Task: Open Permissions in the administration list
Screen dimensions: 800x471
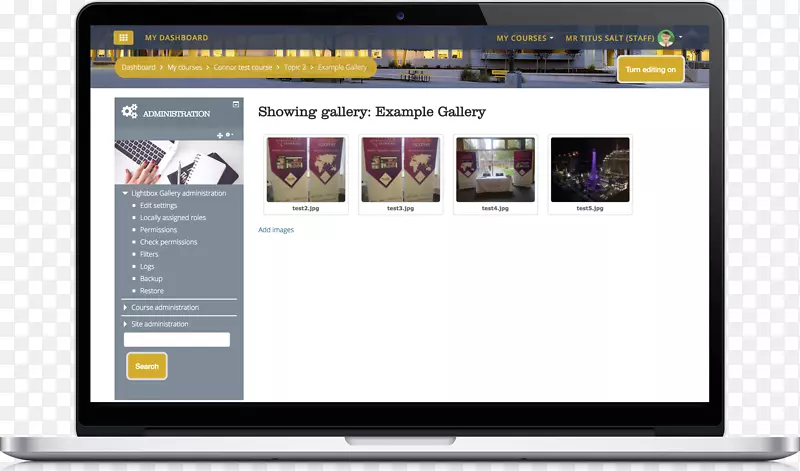Action: tap(158, 230)
